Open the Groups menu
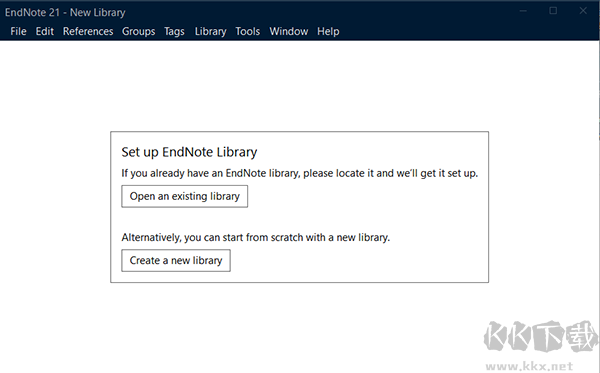Viewport: 600px width, 373px height. coord(139,31)
